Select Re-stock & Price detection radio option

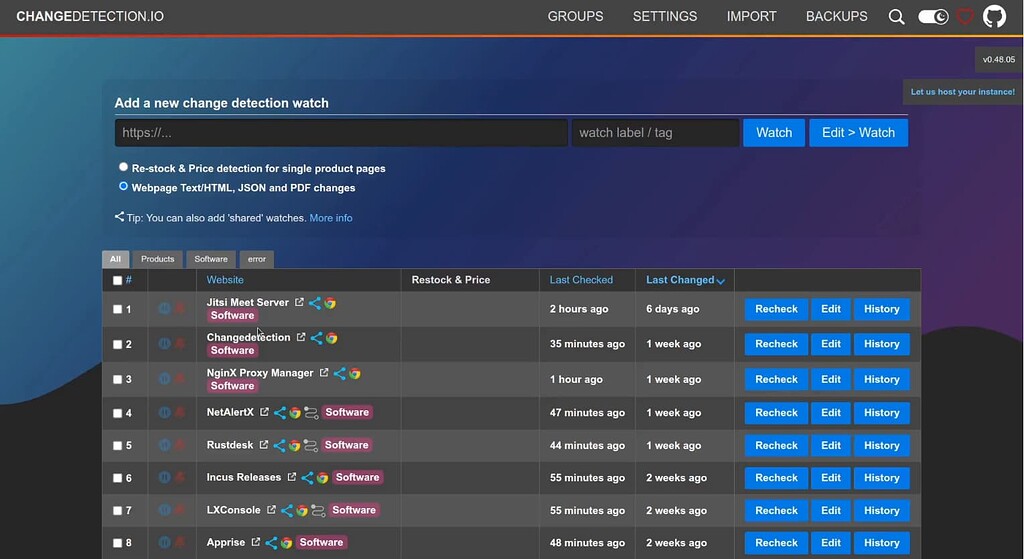point(124,168)
